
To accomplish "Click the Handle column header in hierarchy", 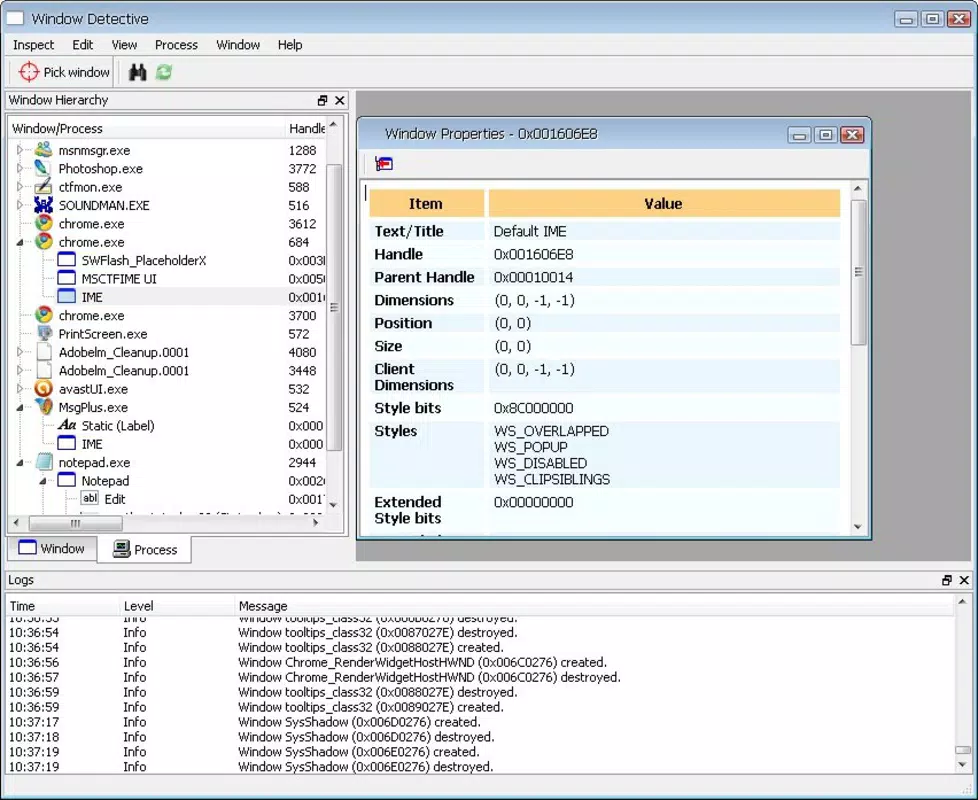I will coord(306,128).
